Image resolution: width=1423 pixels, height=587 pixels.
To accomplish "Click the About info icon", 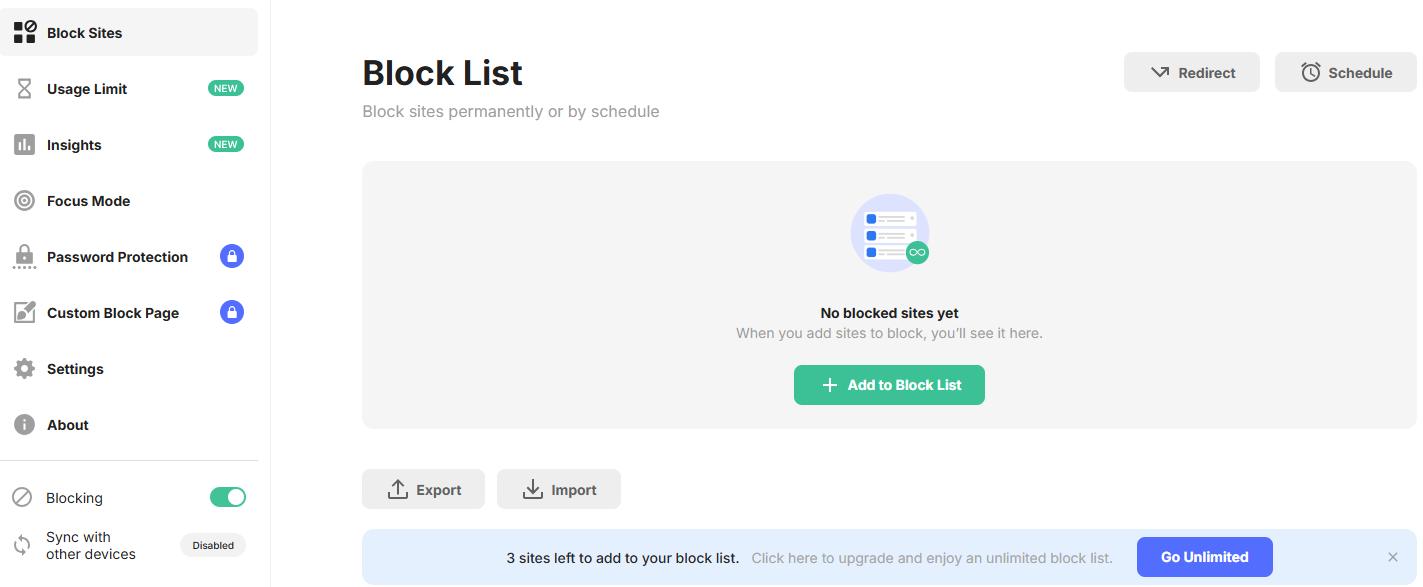I will [x=24, y=424].
